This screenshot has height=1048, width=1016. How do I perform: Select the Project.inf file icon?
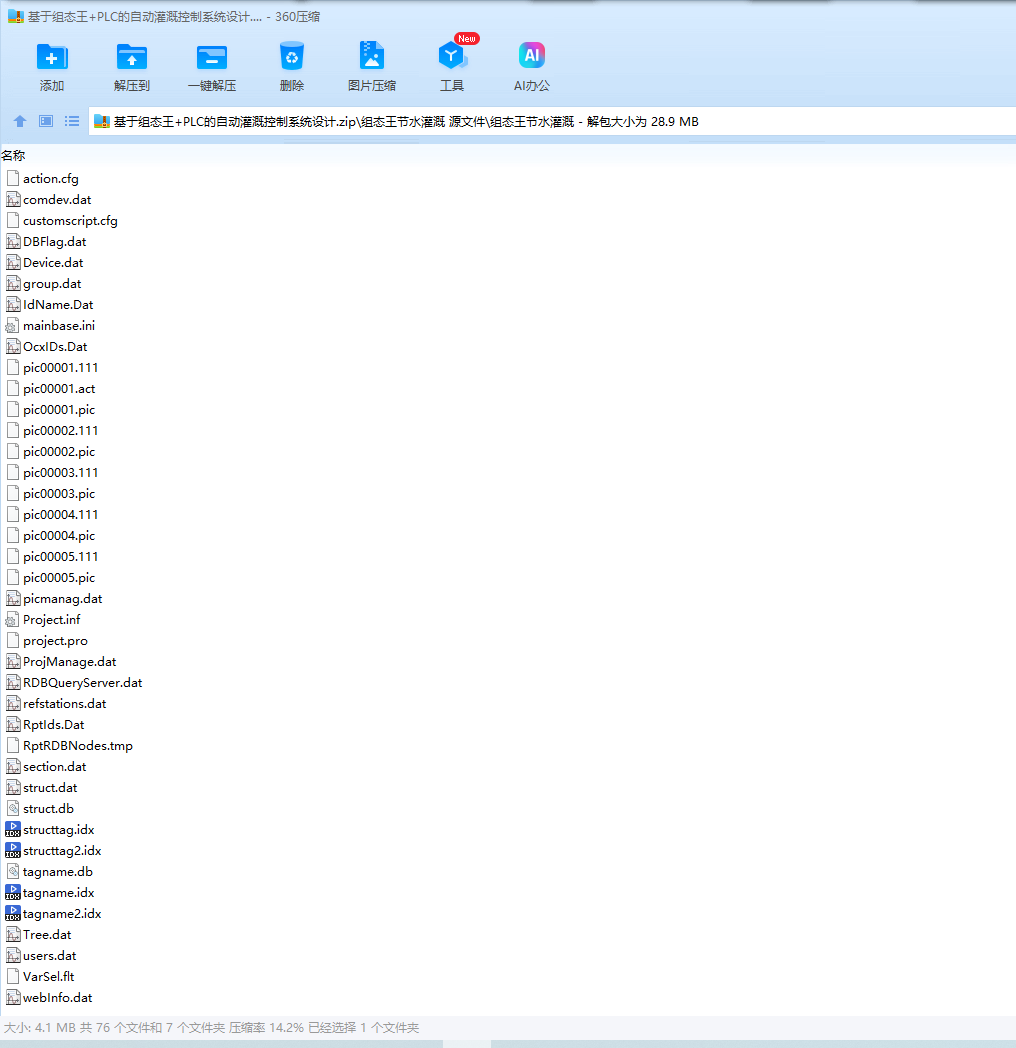pyautogui.click(x=13, y=620)
